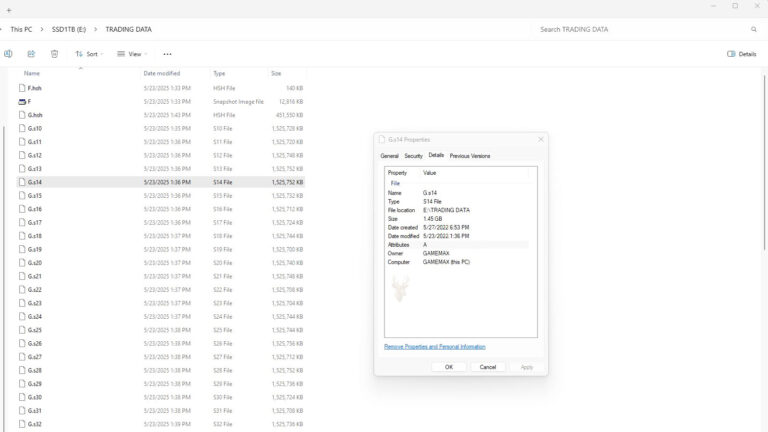Select G.s11 file icon
Viewport: 768px width, 432px height.
click(x=22, y=142)
